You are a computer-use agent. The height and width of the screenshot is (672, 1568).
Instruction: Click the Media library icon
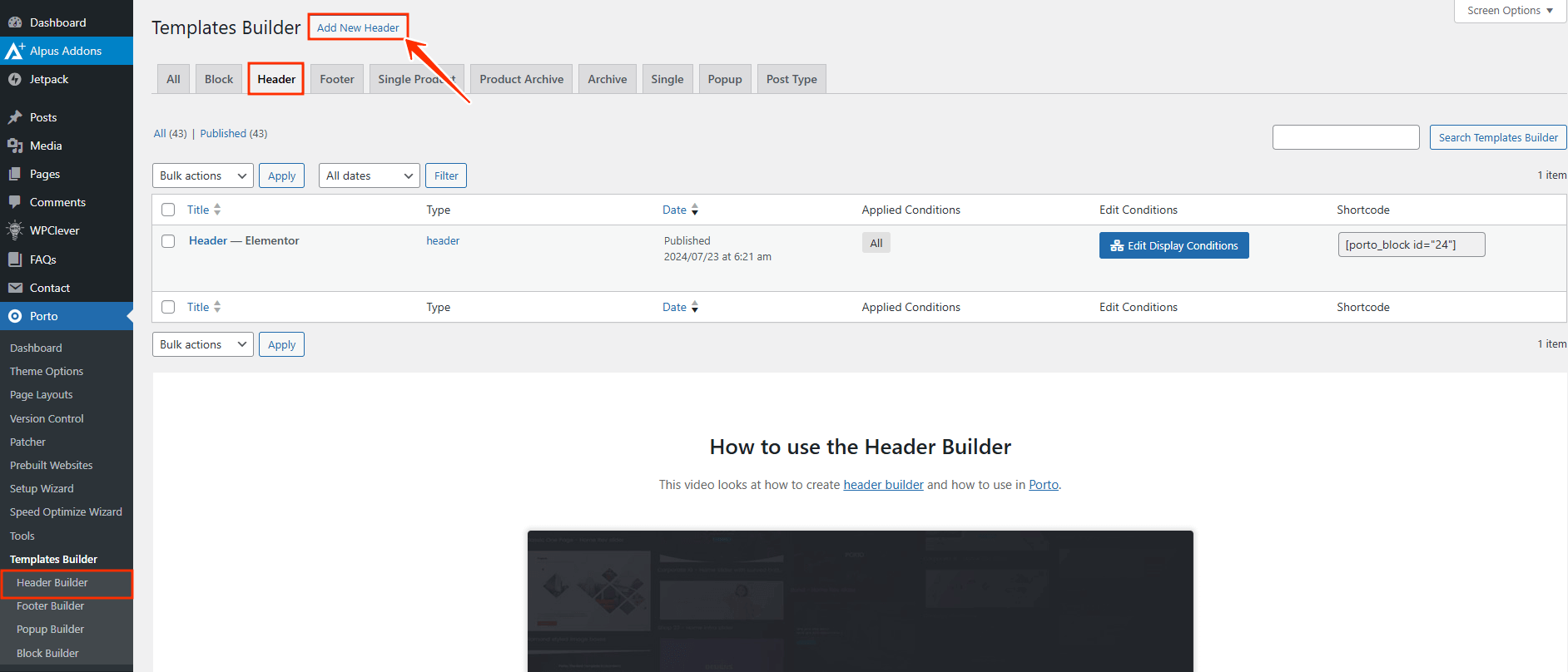pyautogui.click(x=15, y=146)
